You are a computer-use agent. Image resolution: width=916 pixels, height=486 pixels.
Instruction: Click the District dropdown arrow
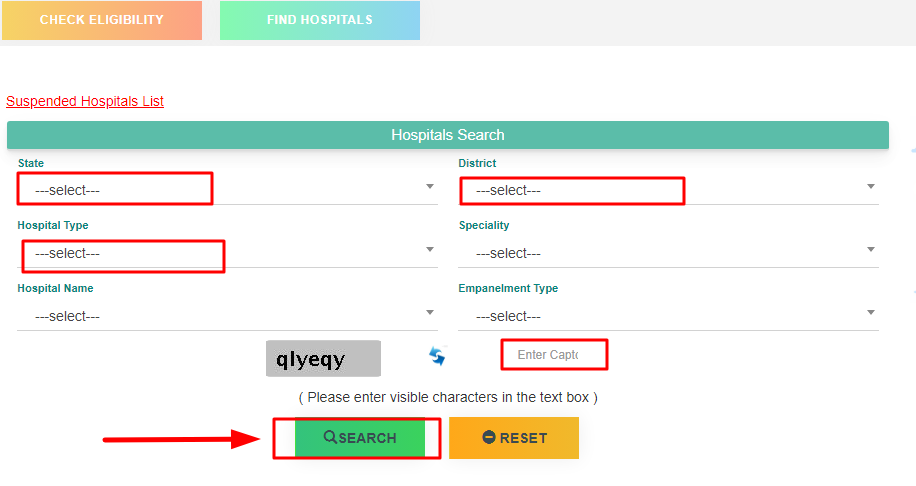(871, 186)
